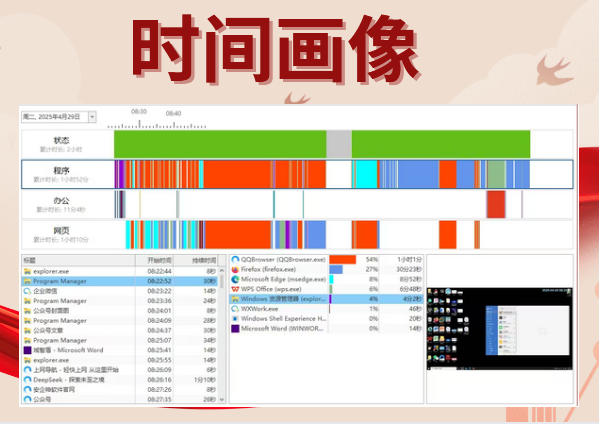The width and height of the screenshot is (599, 424).
Task: Click the gray idle segment in 状态 bar
Action: pyautogui.click(x=339, y=144)
